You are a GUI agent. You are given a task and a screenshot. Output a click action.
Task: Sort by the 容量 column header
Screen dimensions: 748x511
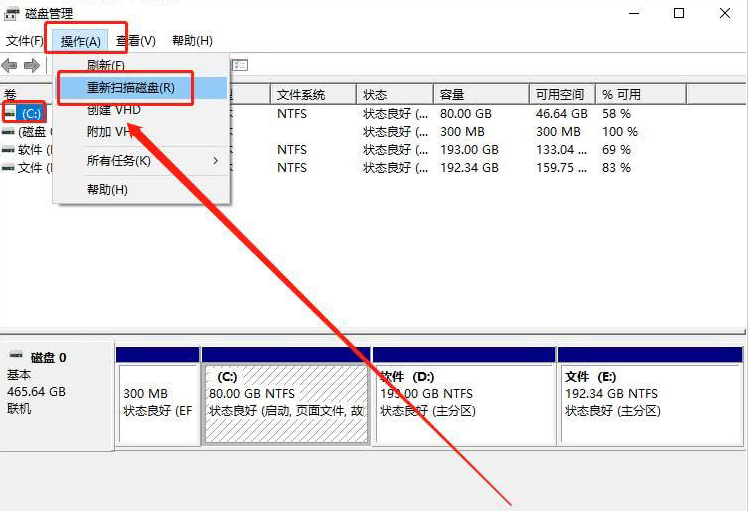481,94
